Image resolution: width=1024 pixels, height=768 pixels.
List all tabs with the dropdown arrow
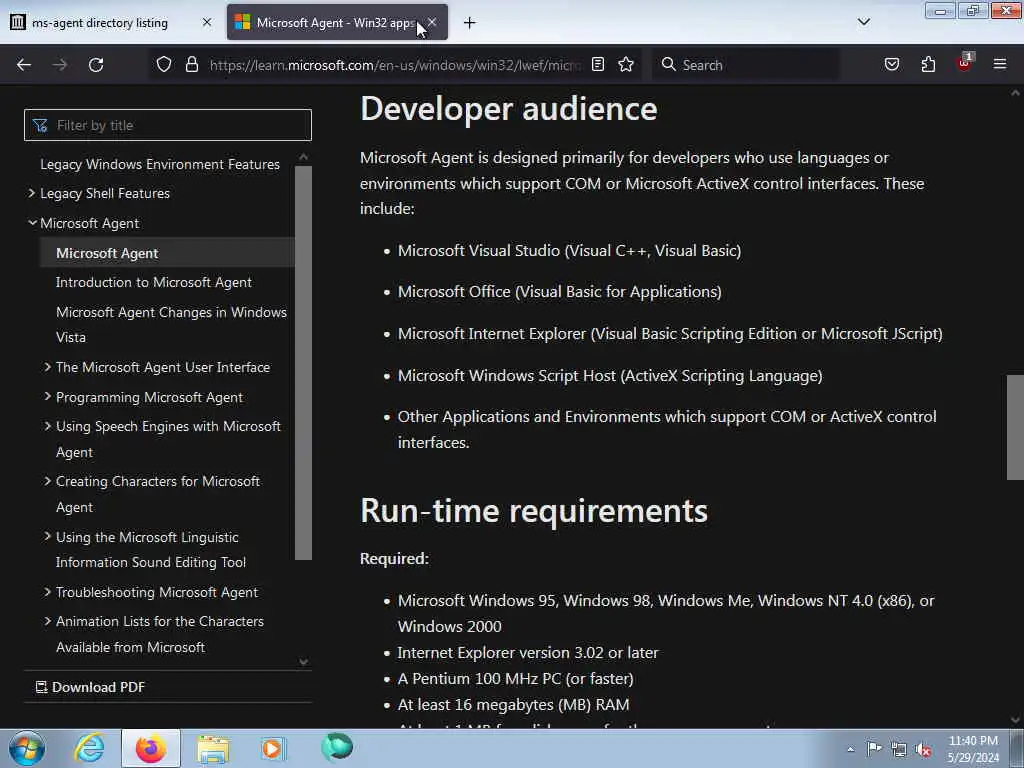863,22
